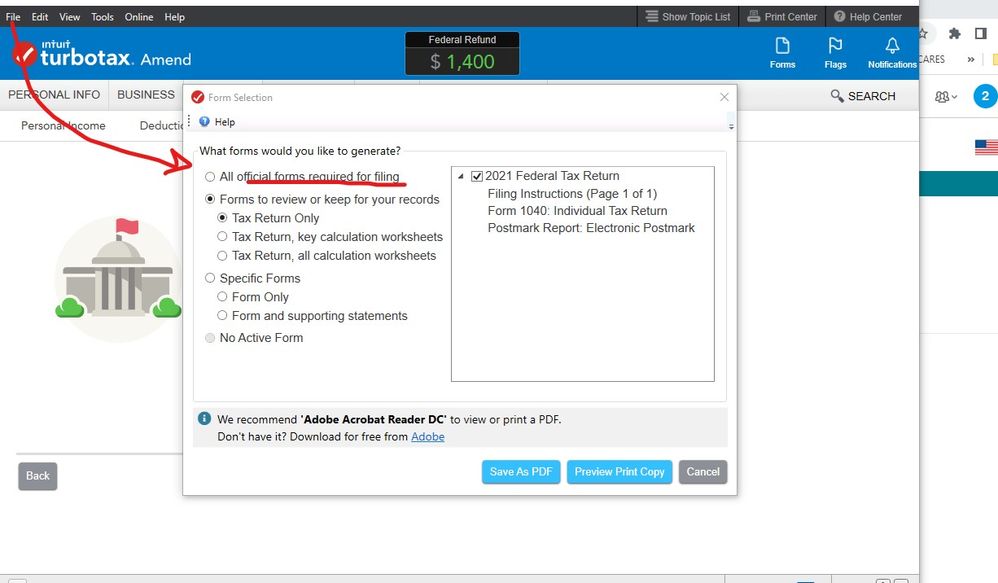998x583 pixels.
Task: Follow the Adobe download link
Action: click(x=428, y=437)
